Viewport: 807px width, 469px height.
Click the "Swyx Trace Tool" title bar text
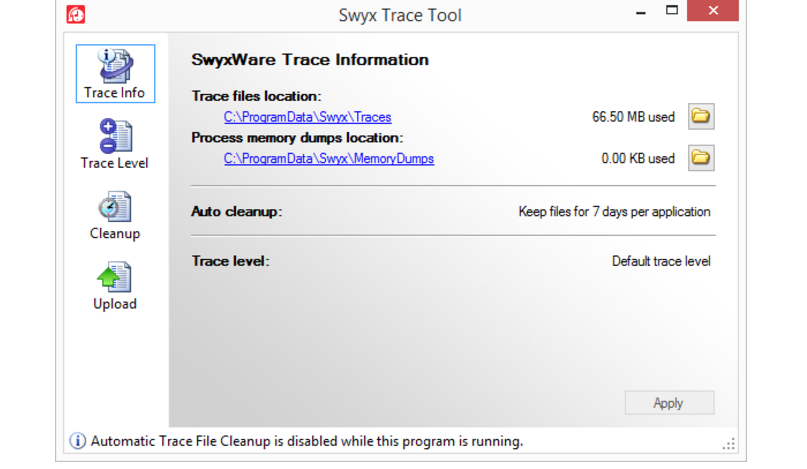(x=400, y=15)
